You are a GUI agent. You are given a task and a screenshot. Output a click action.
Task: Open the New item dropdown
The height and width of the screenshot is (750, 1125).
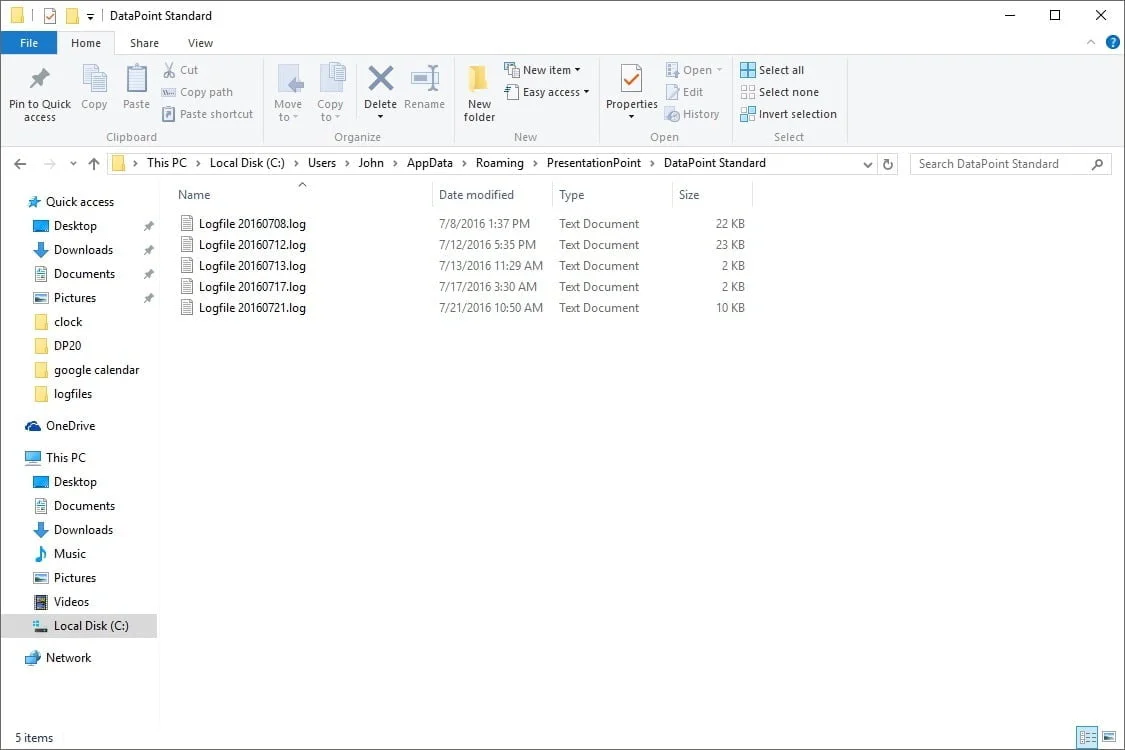coord(545,69)
